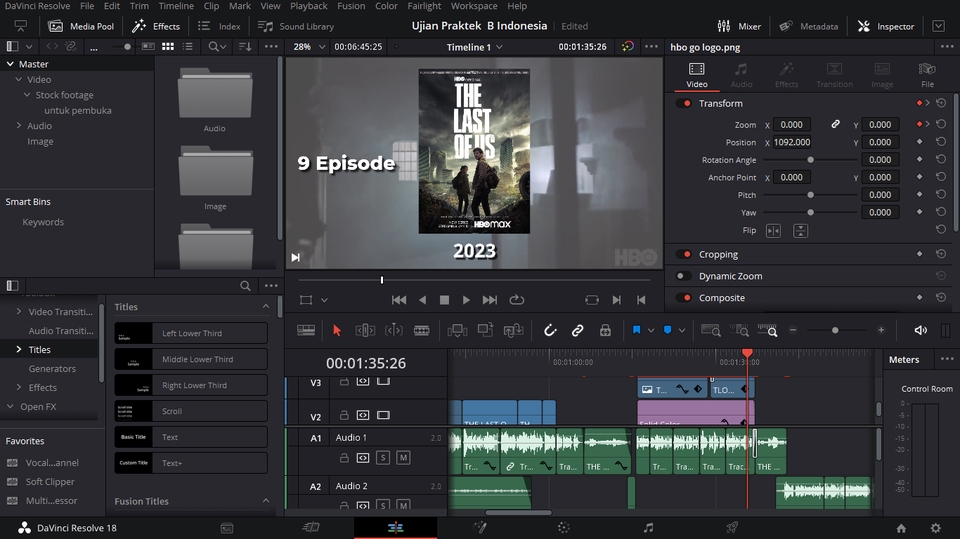Solo the Audio 1 track
The height and width of the screenshot is (539, 960).
[383, 458]
